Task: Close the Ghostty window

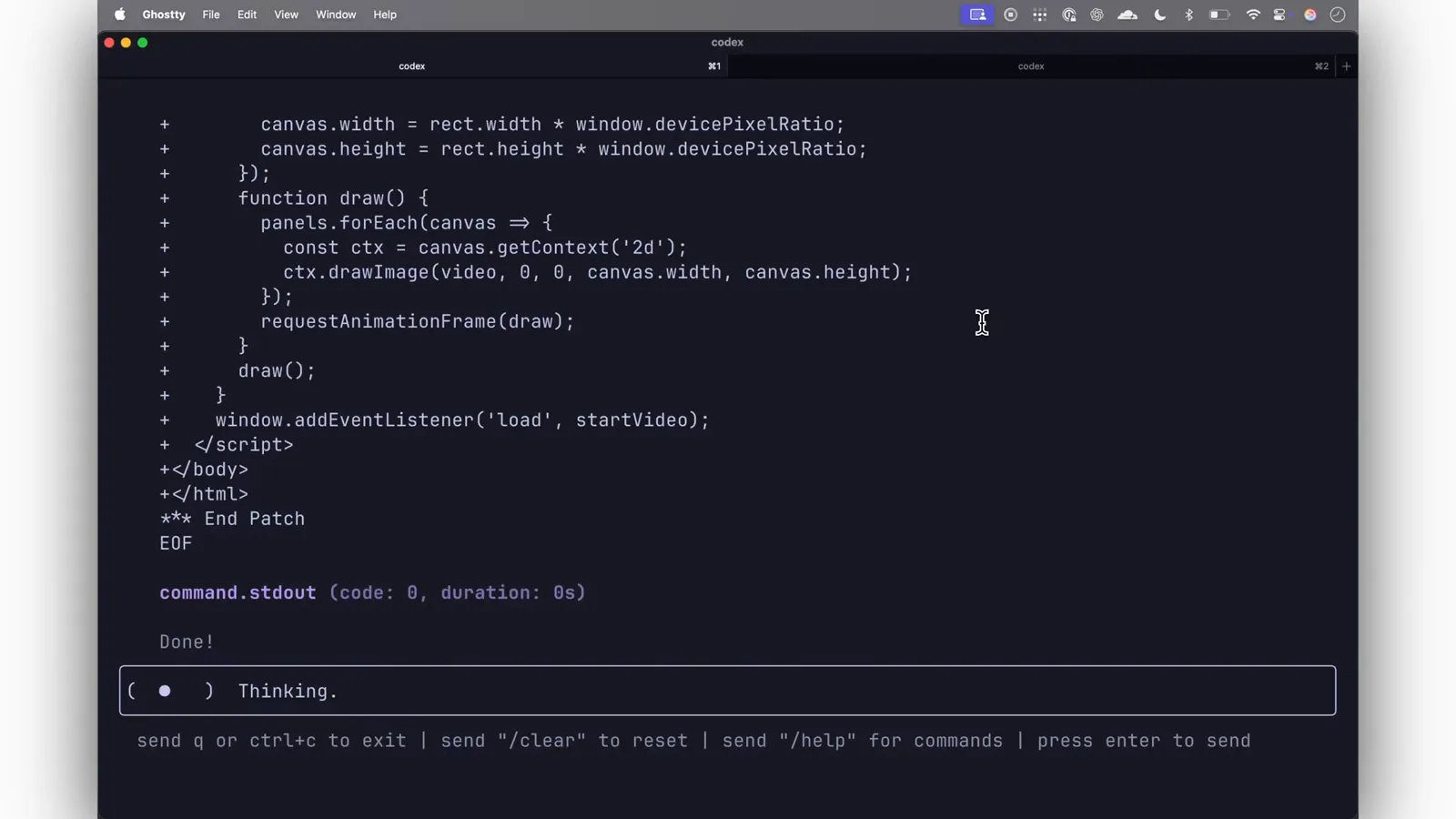Action: coord(109,43)
